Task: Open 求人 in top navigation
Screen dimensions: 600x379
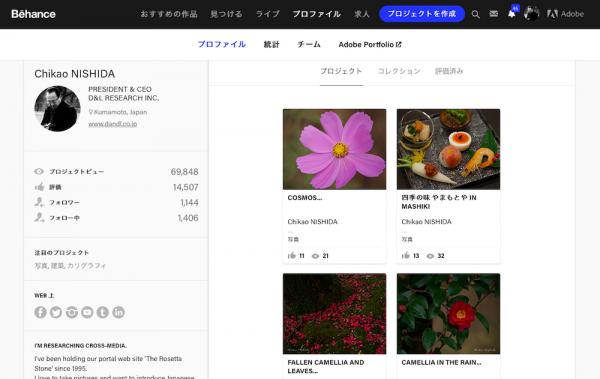Action: (362, 14)
